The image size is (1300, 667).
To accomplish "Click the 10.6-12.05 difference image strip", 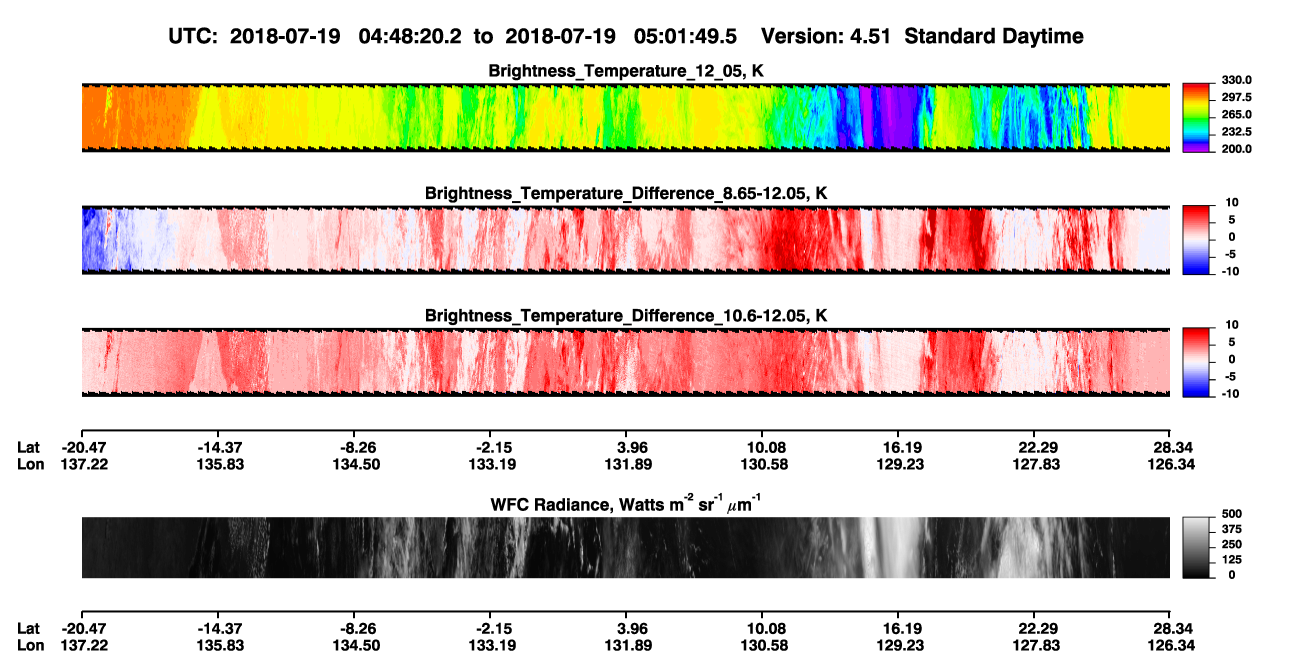I will pyautogui.click(x=625, y=362).
